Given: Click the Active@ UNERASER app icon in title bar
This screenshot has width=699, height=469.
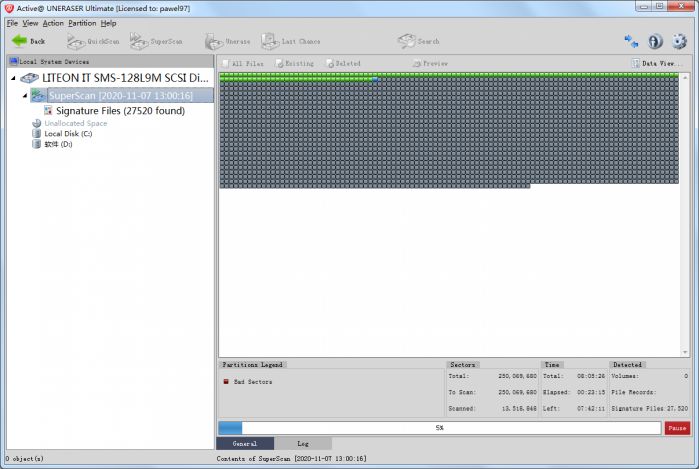Looking at the screenshot, I should pyautogui.click(x=9, y=8).
